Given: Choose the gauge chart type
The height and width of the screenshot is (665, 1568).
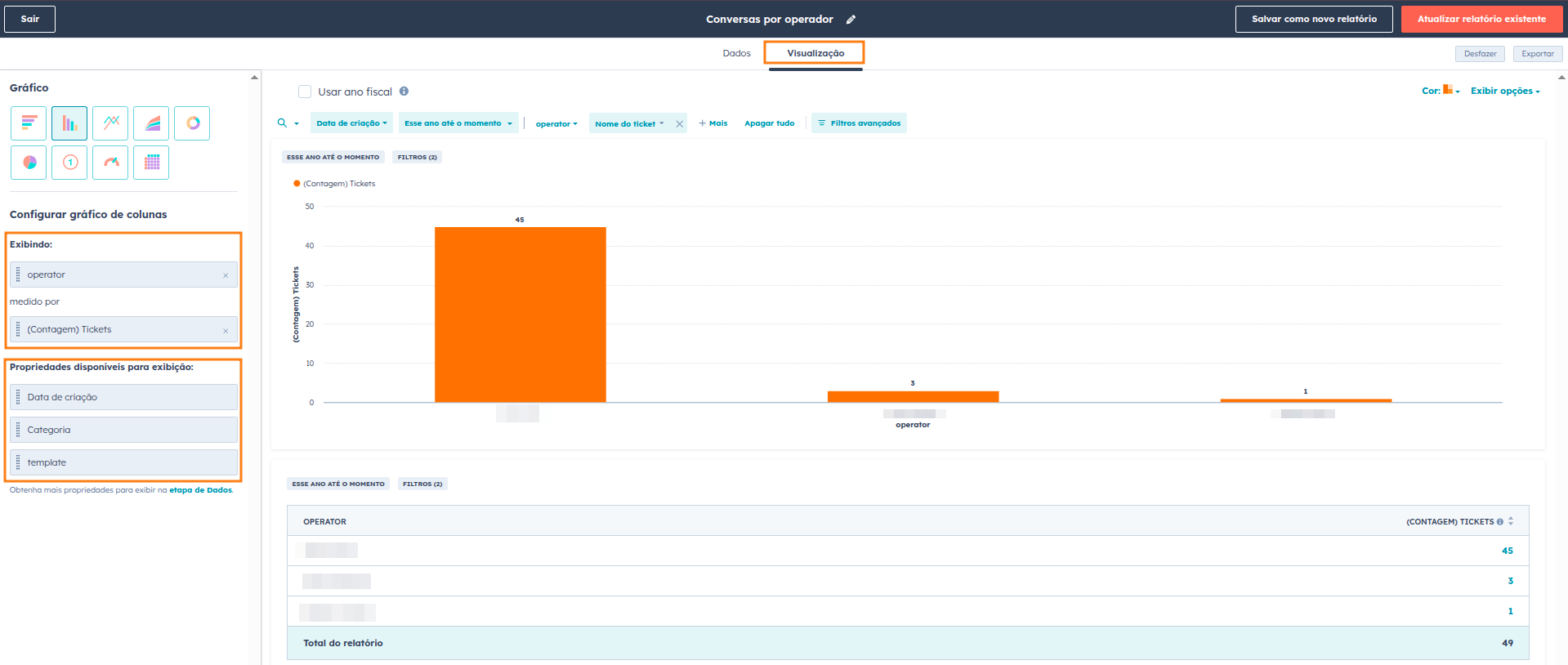Looking at the screenshot, I should [x=110, y=163].
